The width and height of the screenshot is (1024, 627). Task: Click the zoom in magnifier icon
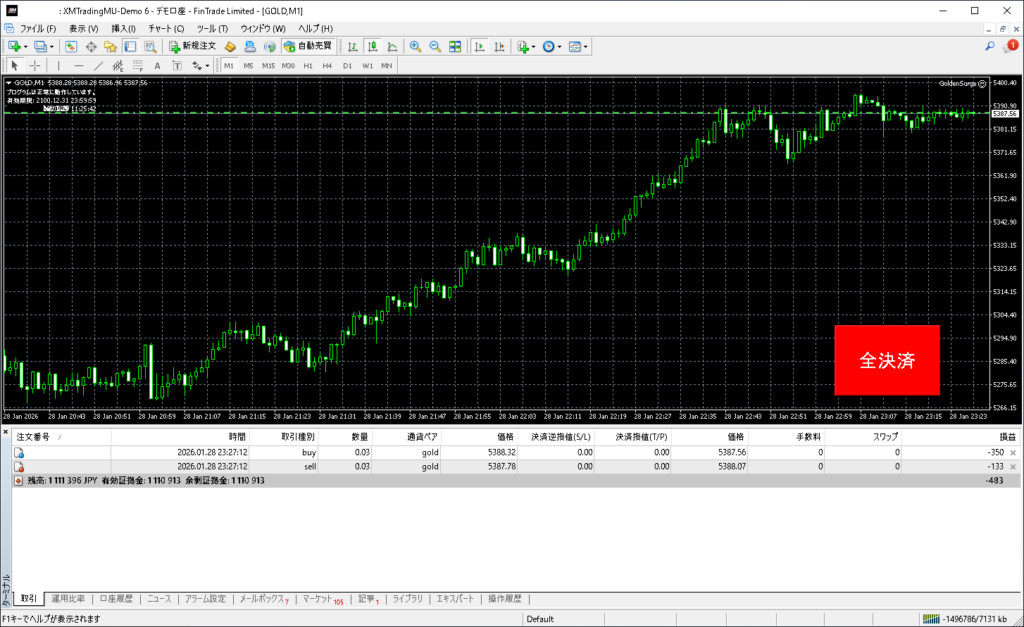(x=415, y=46)
